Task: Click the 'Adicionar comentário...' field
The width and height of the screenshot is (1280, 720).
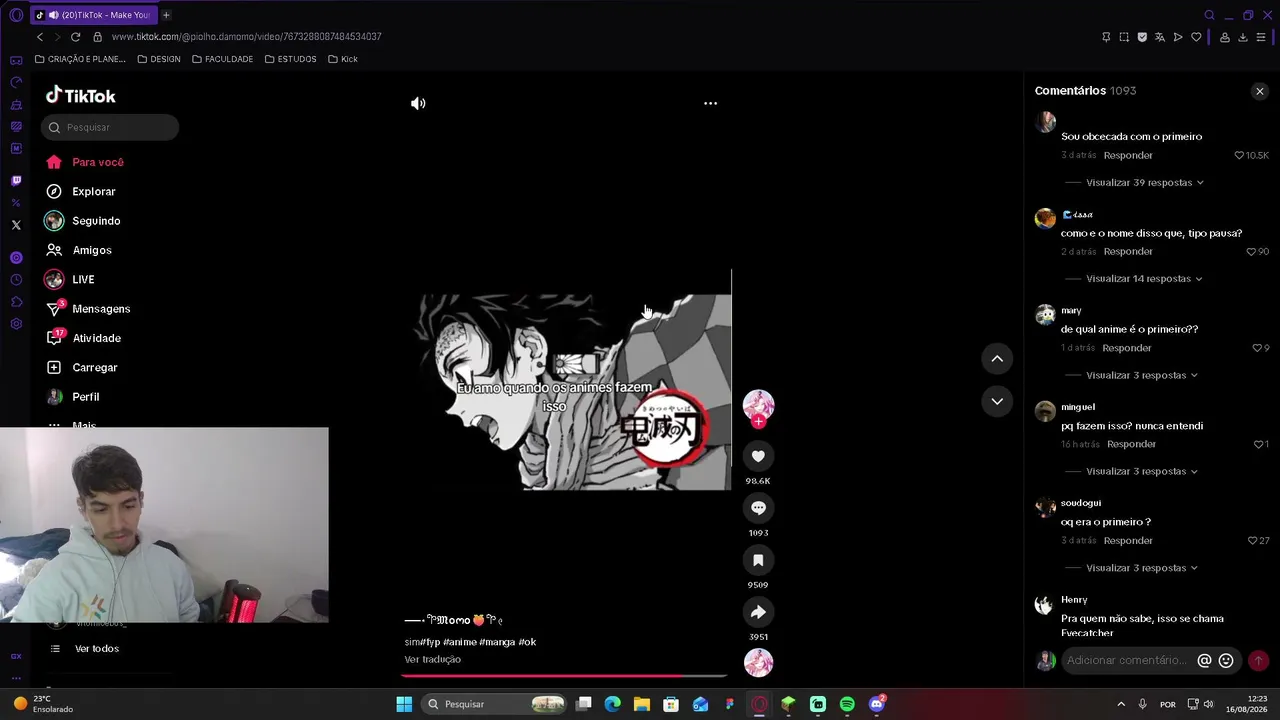Action: pos(1127,660)
